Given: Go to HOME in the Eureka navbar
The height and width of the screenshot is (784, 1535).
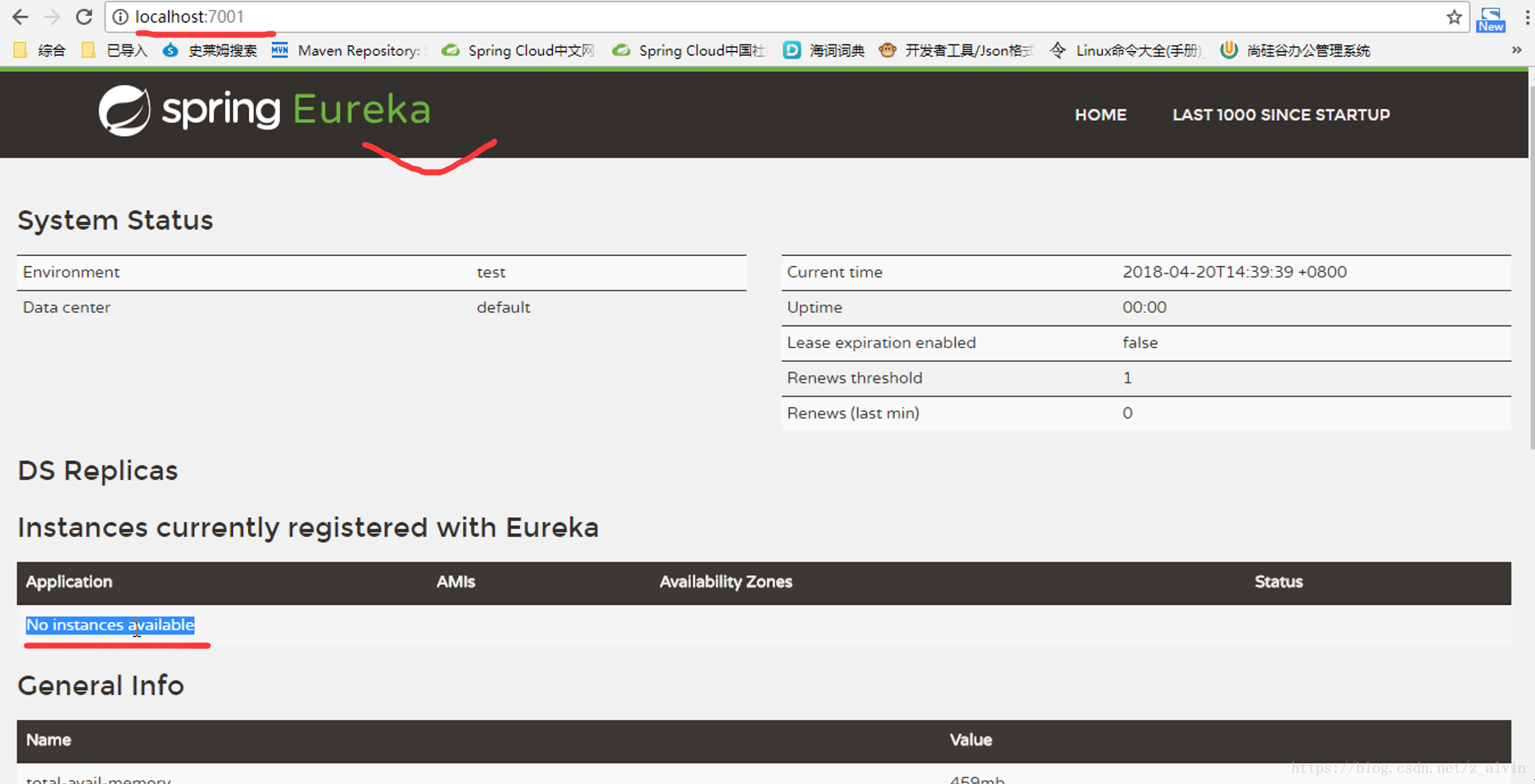Looking at the screenshot, I should [1100, 115].
